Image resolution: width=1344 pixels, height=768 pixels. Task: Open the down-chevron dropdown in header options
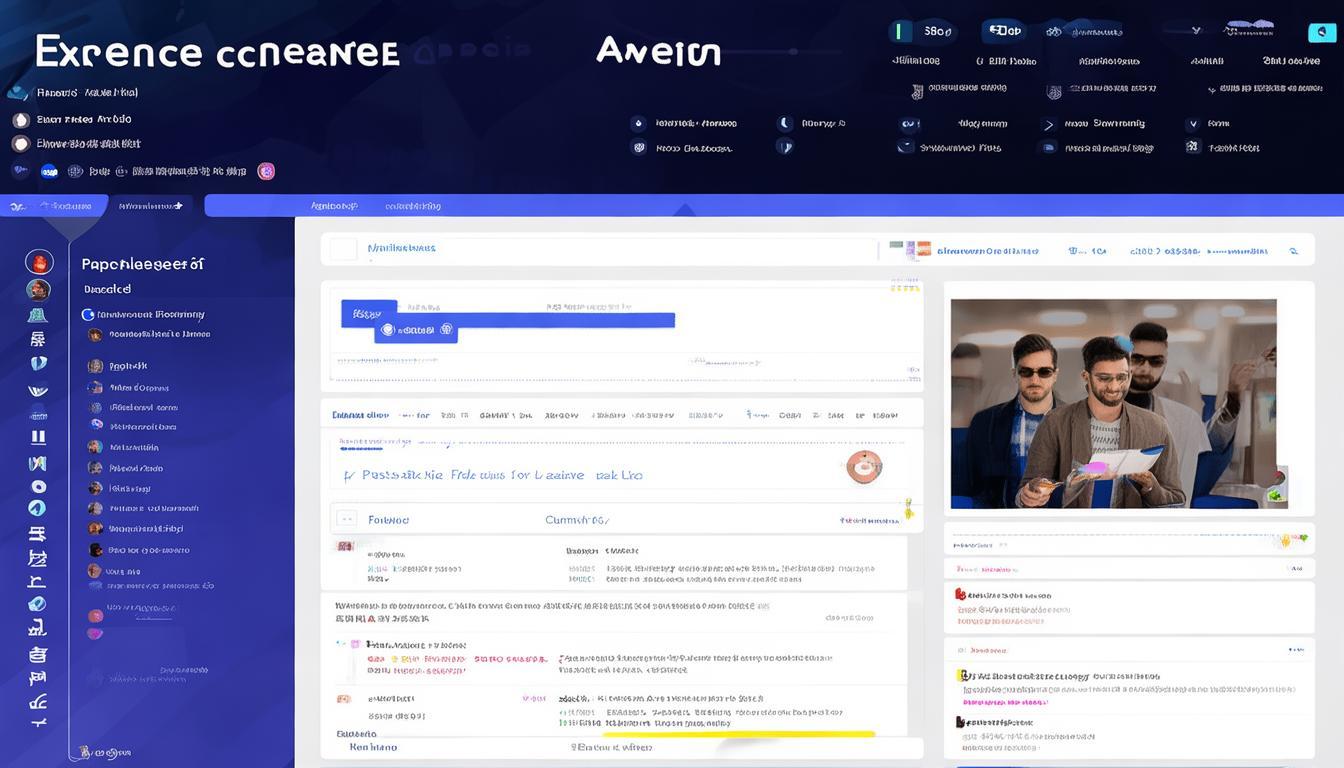pyautogui.click(x=1192, y=125)
